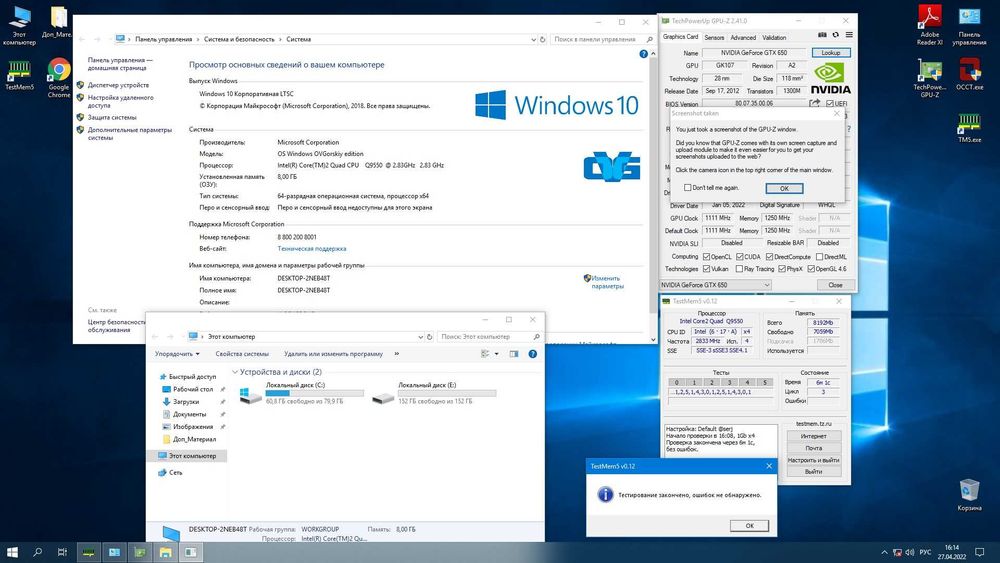Select Загрузки in Explorer navigation pane
This screenshot has height=563, width=1000.
(x=186, y=402)
